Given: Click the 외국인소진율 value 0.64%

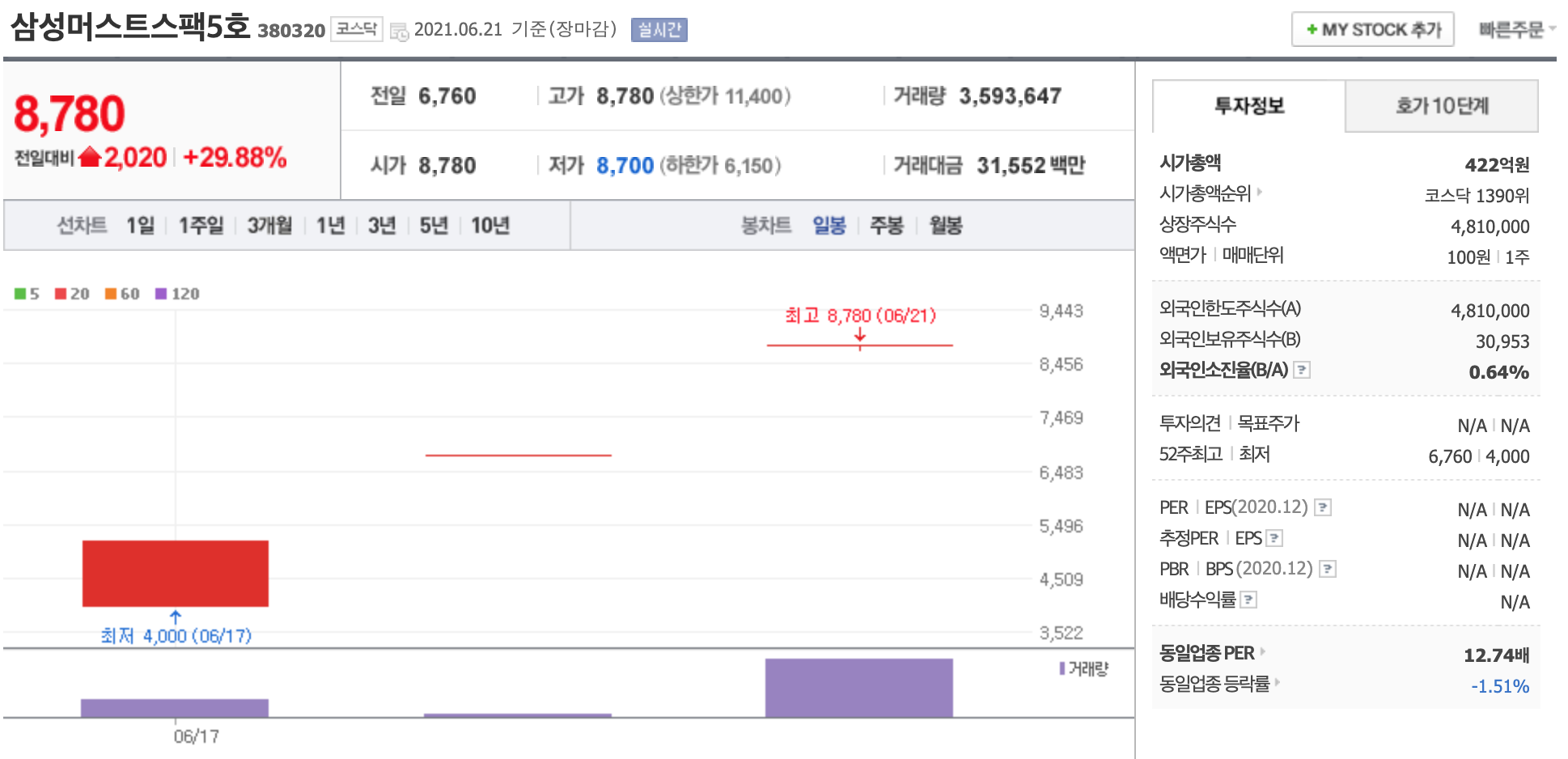Looking at the screenshot, I should pos(1499,372).
